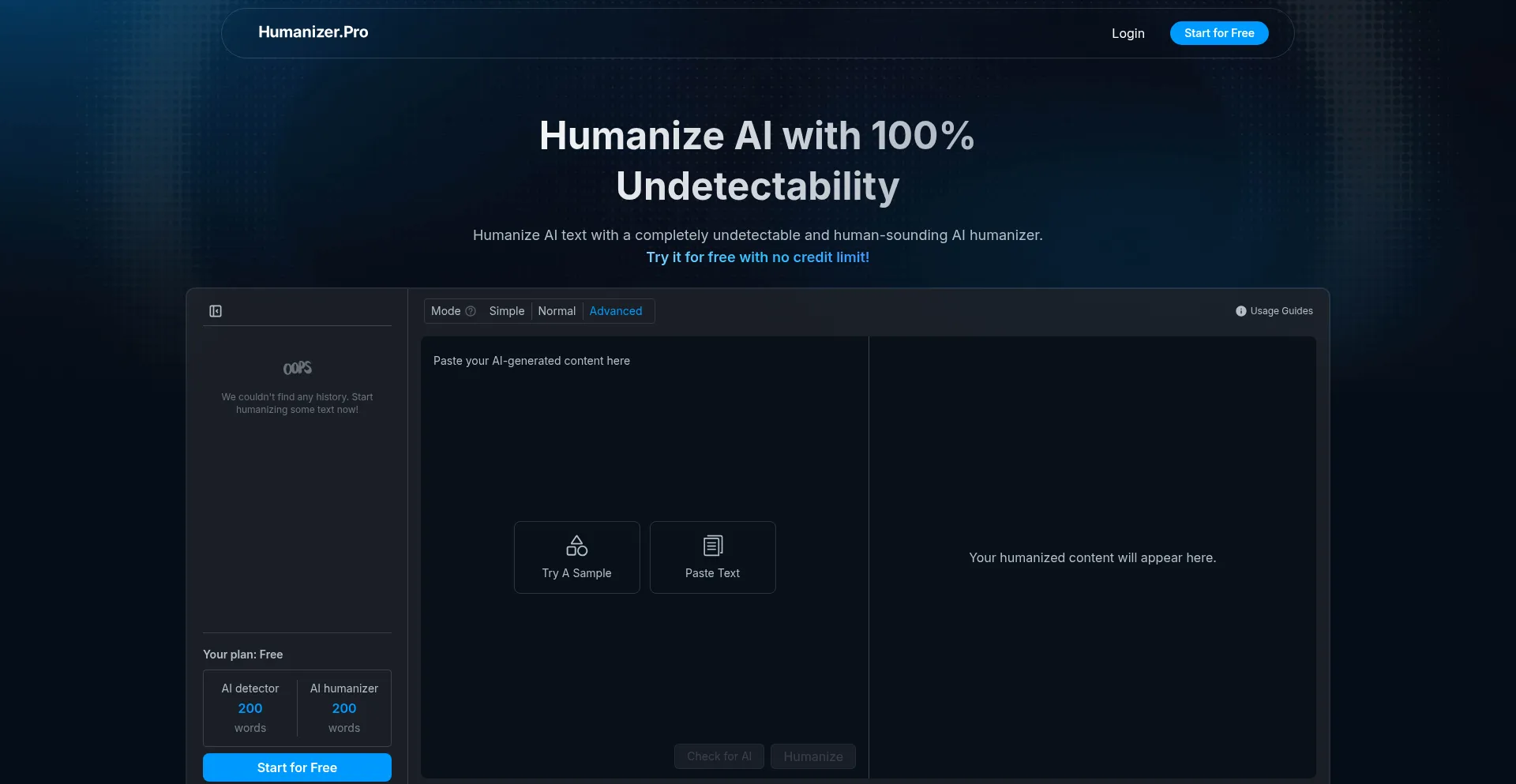Image resolution: width=1516 pixels, height=784 pixels.
Task: Open the Login page
Action: [x=1128, y=33]
